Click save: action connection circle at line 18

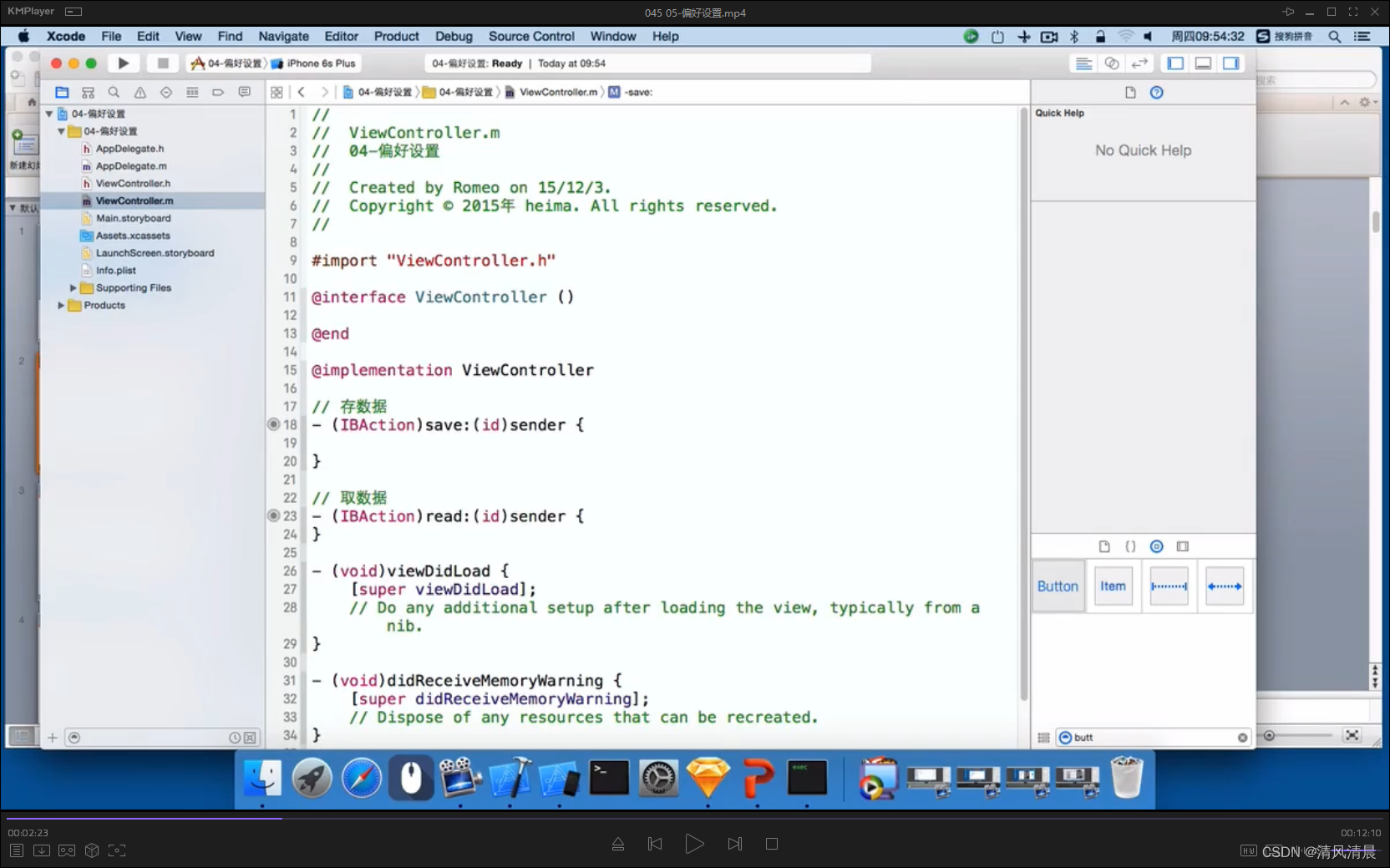point(273,424)
